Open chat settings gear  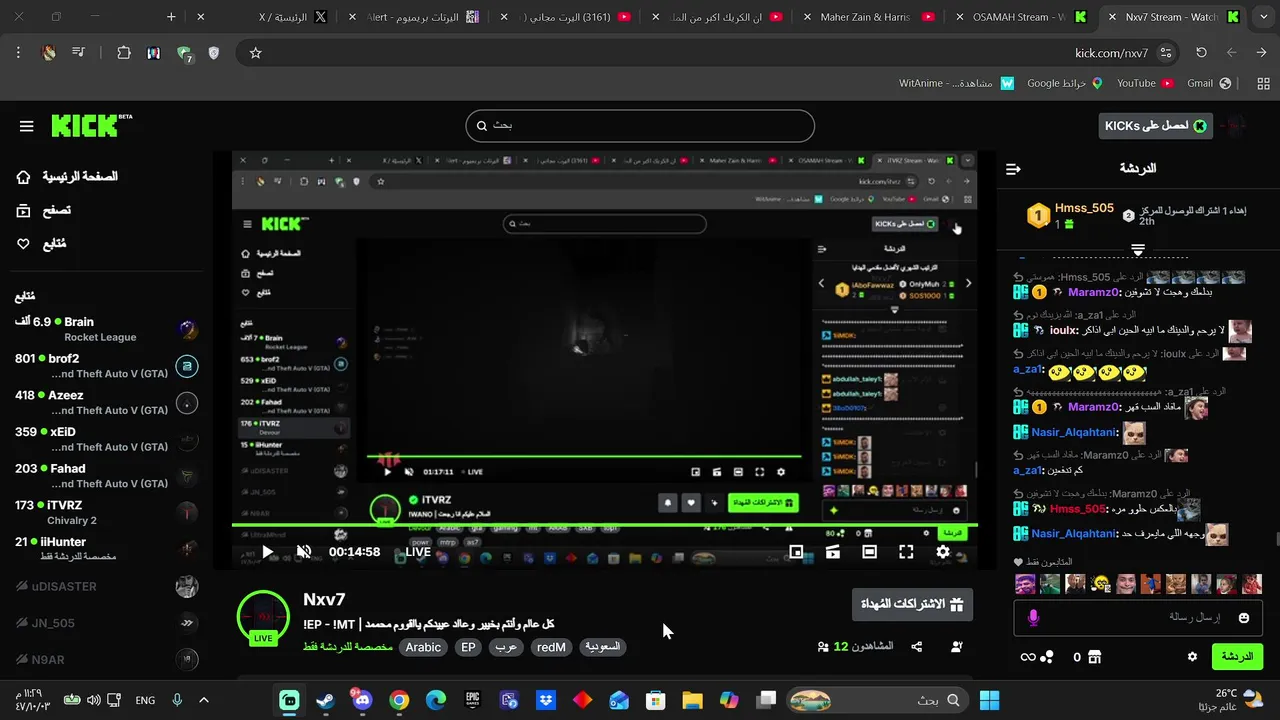[1192, 657]
